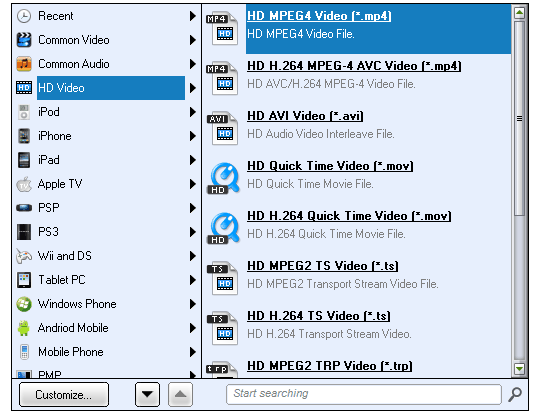Click the Windows Phone logo icon

tap(24, 304)
